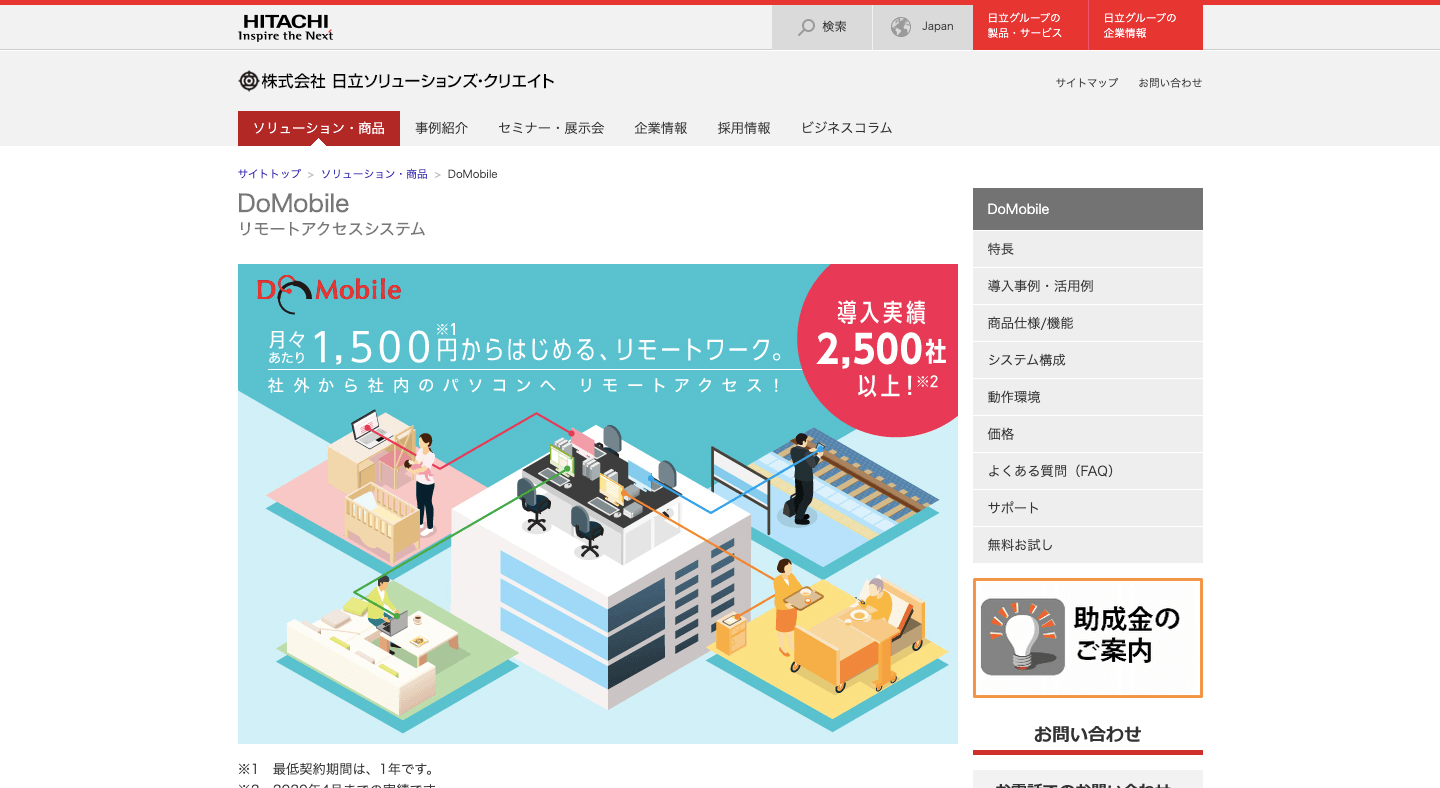Screen dimensions: 1440x788
Task: Open システム構成 in the sidebar
Action: coord(1088,360)
